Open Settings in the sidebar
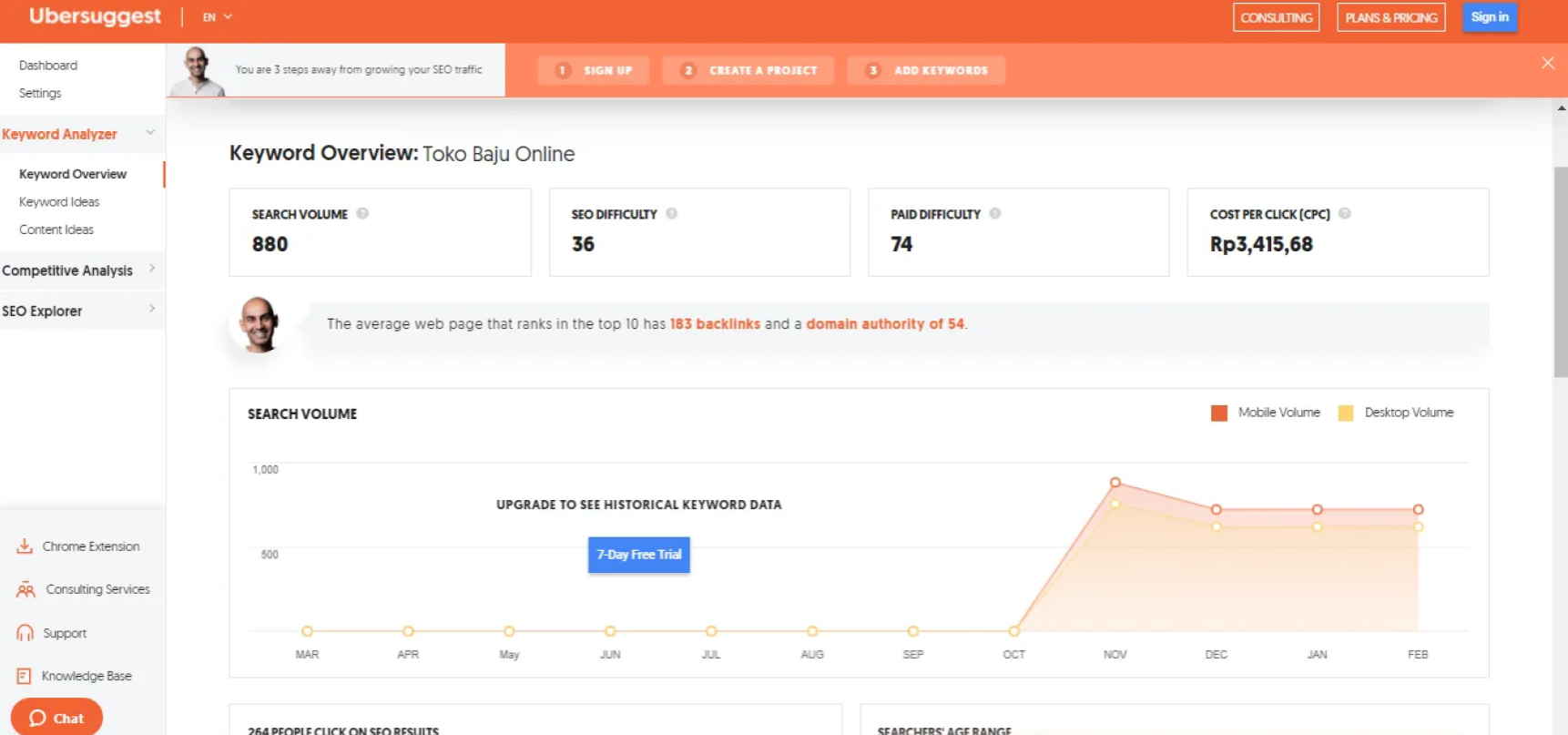The height and width of the screenshot is (735, 1568). 40,93
